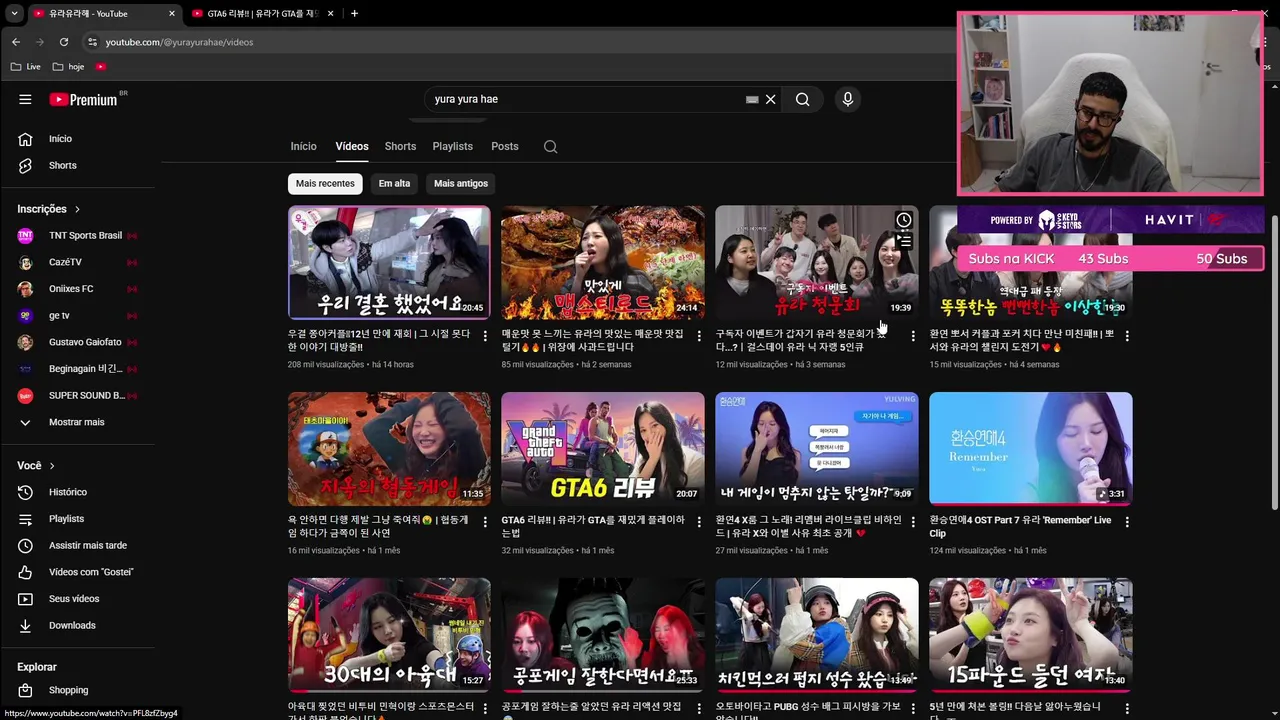
Task: Open Playlists in the sidebar
Action: tap(66, 519)
